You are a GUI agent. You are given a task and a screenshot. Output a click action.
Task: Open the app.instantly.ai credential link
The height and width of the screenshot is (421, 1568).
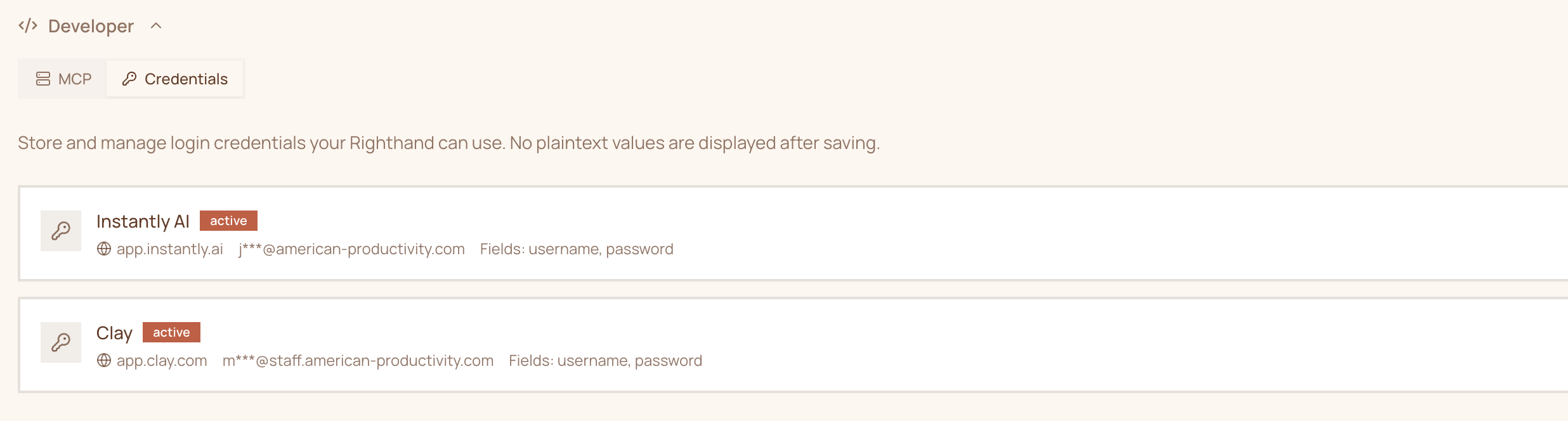168,249
